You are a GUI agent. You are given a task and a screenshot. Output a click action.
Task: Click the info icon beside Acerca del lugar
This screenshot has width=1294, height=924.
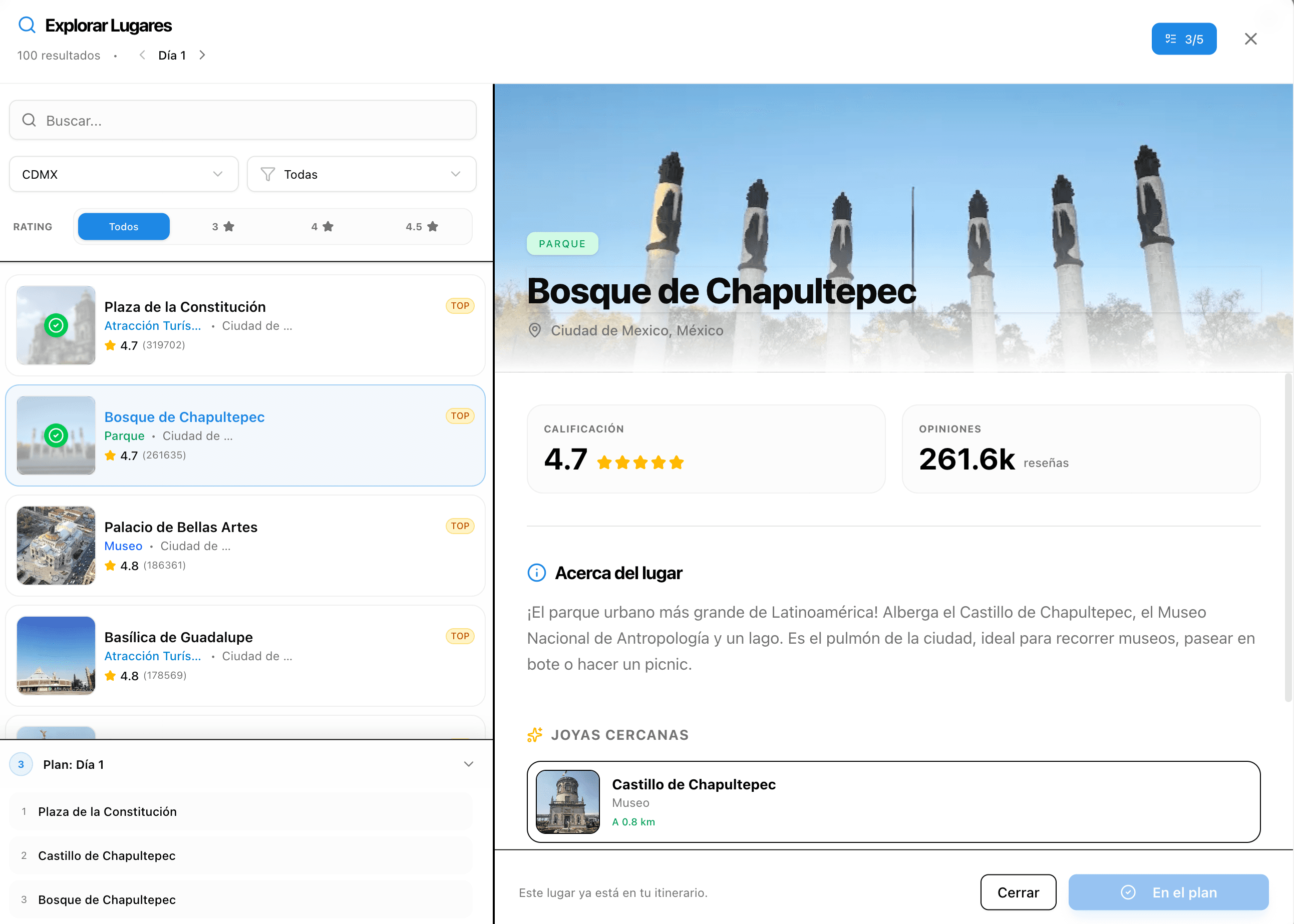536,573
